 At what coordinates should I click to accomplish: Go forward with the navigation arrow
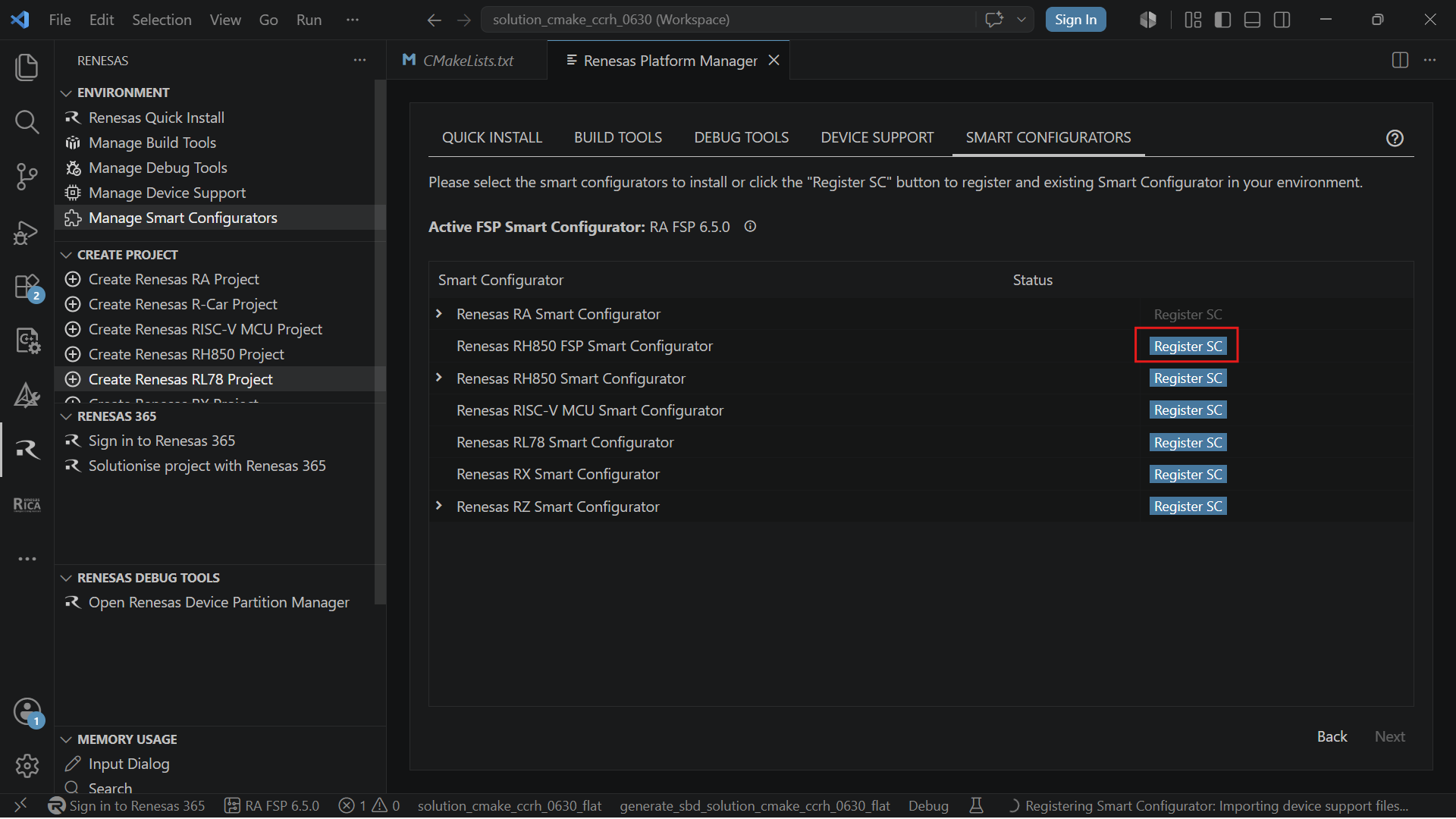[464, 20]
